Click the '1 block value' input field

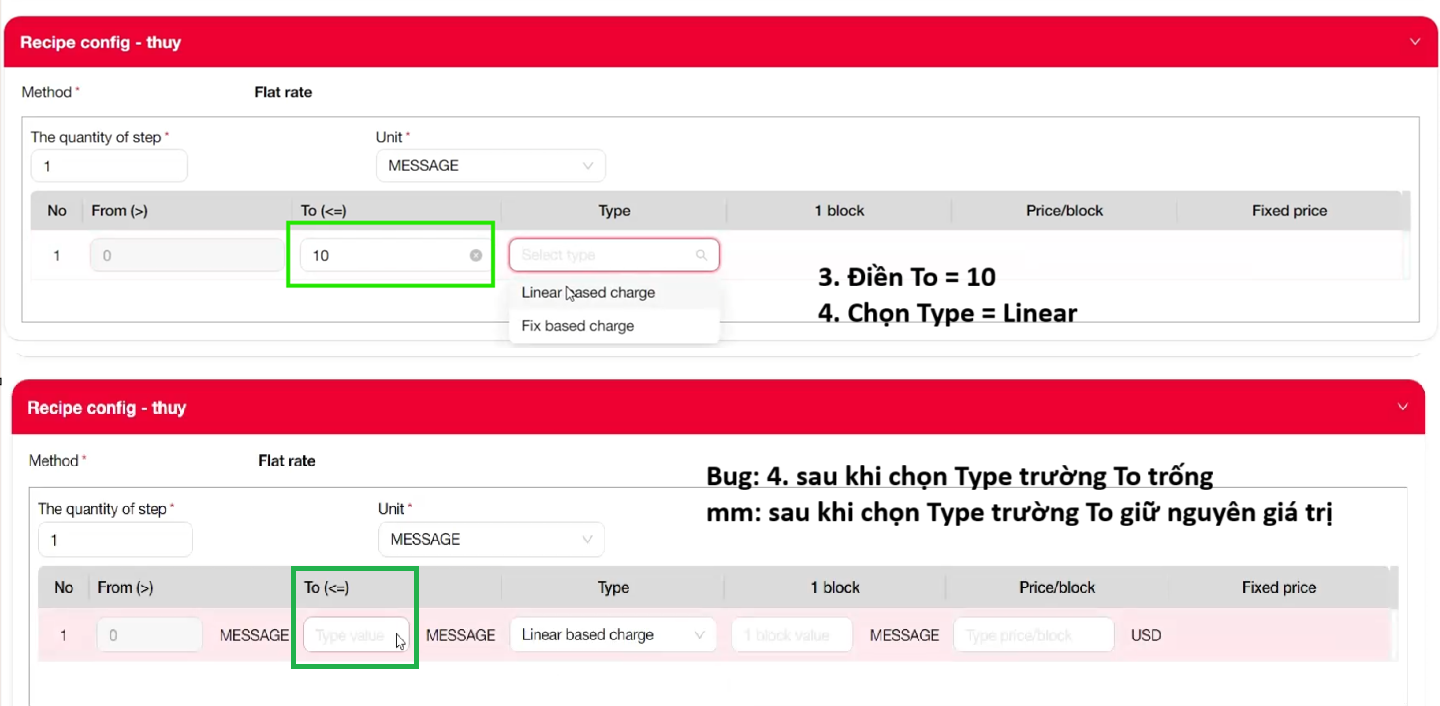pos(791,635)
